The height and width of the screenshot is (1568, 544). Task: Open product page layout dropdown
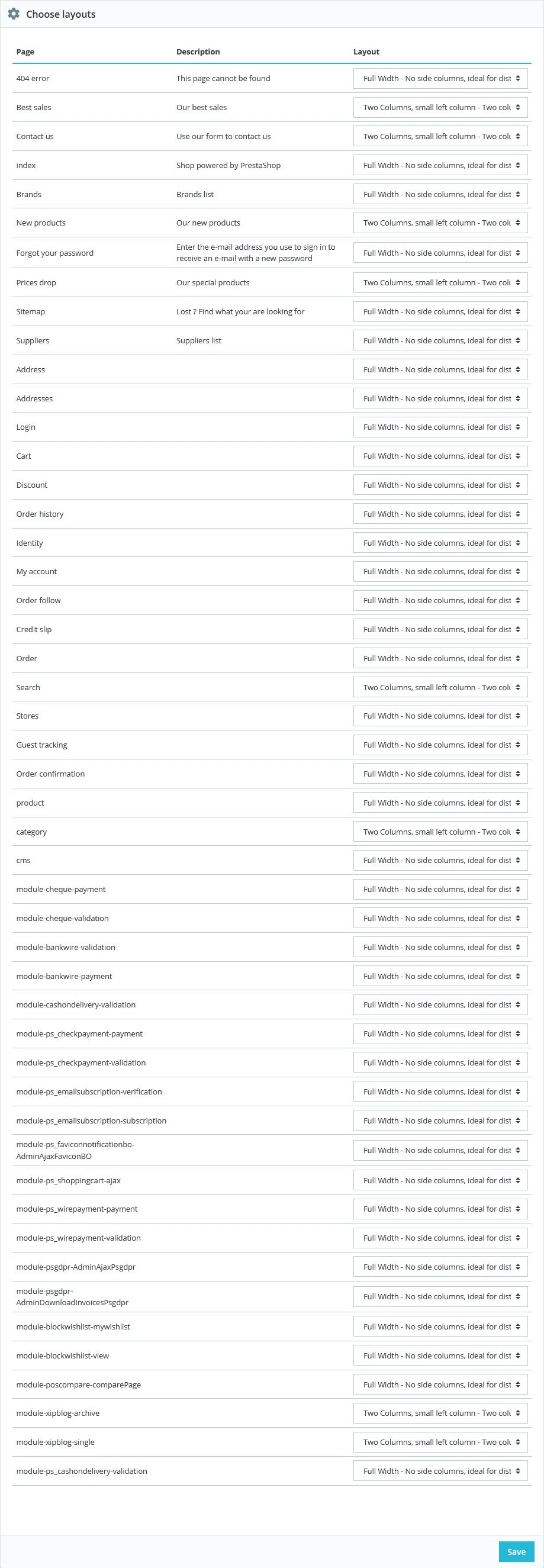pos(440,803)
